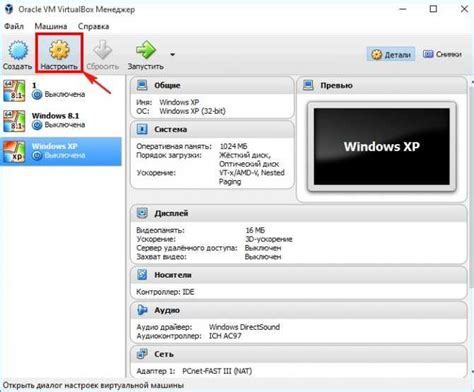Image resolution: width=474 pixels, height=392 pixels.
Task: Open the Система section header link
Action: click(x=170, y=129)
